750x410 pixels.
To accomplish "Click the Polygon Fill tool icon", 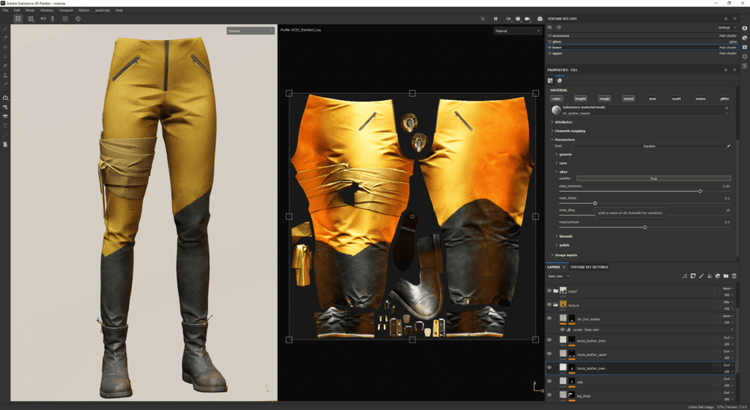I will (x=5, y=56).
